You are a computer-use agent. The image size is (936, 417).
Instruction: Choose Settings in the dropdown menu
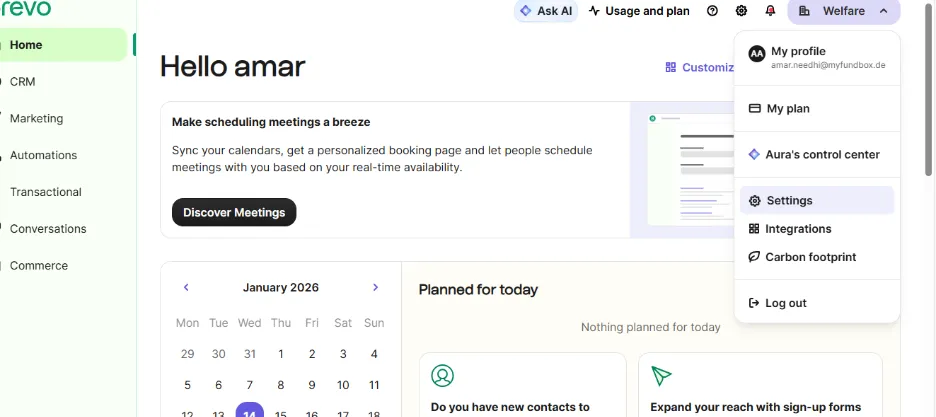817,200
